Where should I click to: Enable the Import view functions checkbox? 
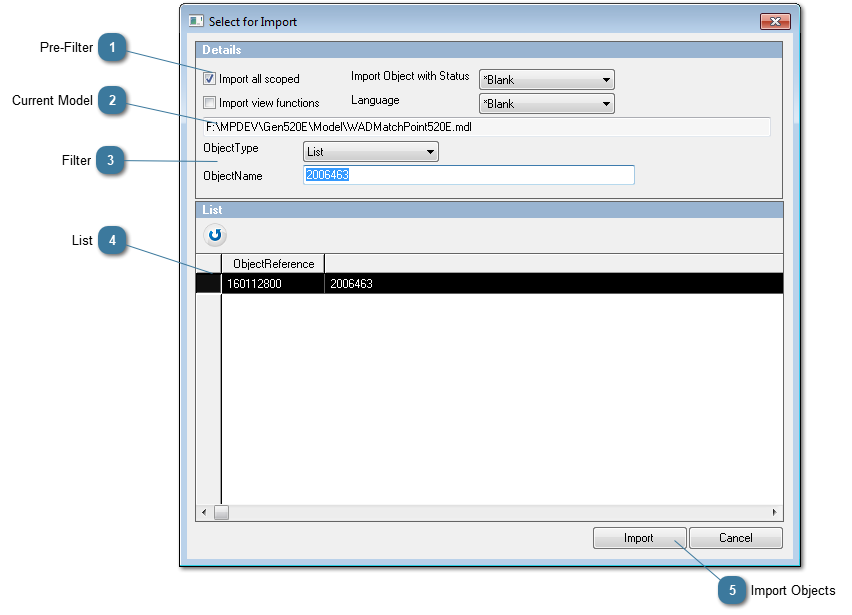210,103
